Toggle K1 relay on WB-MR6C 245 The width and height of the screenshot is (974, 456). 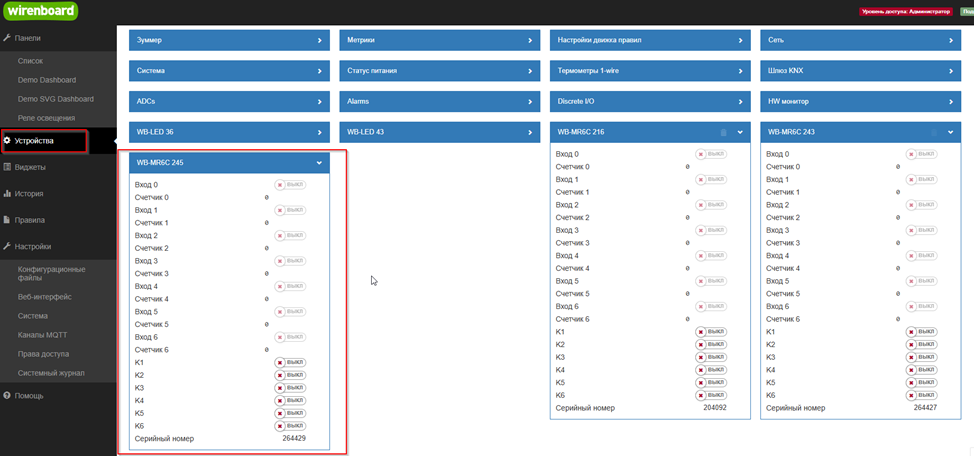tap(291, 362)
